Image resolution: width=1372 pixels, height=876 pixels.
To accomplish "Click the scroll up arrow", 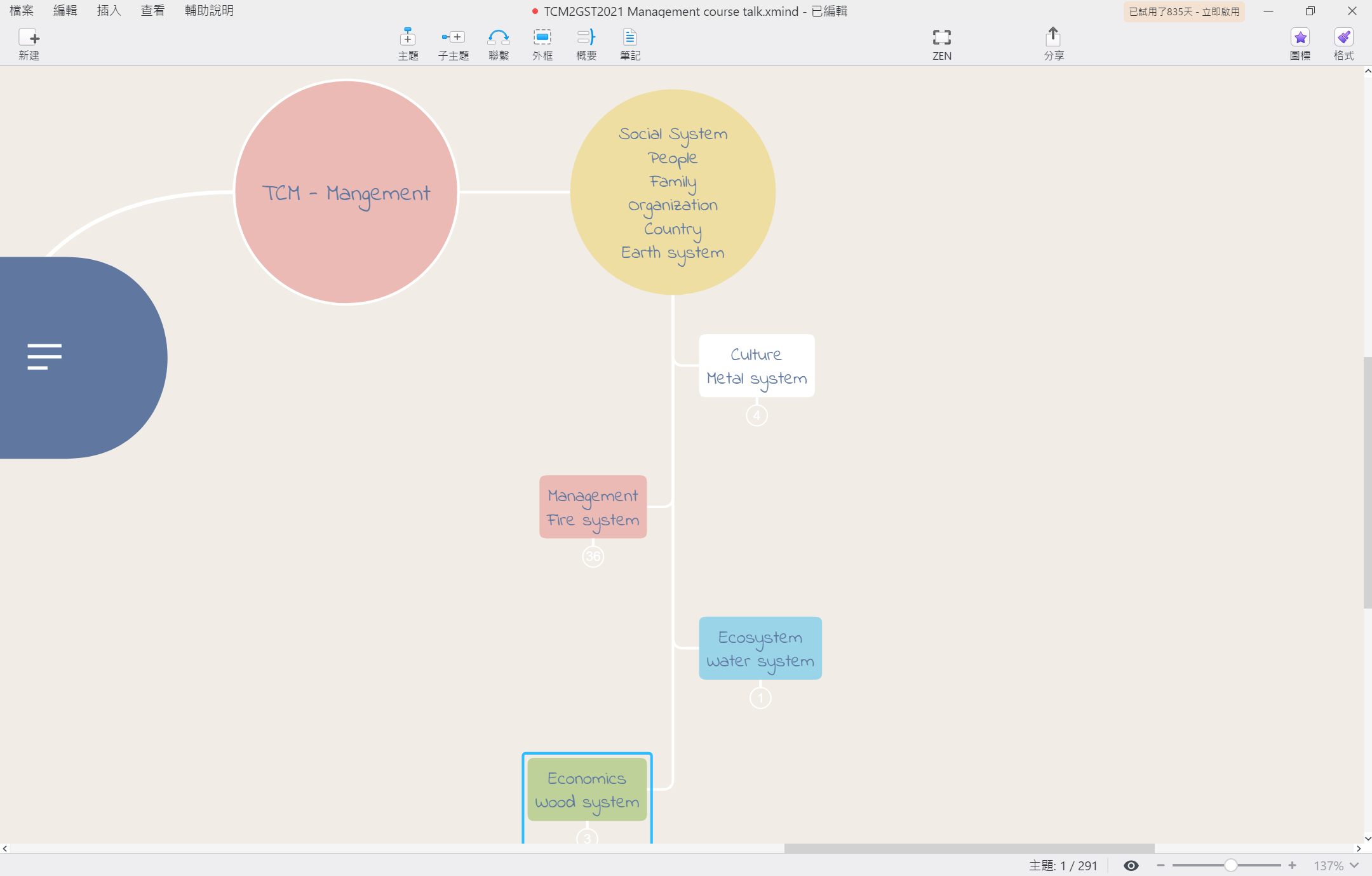I will [x=1368, y=71].
